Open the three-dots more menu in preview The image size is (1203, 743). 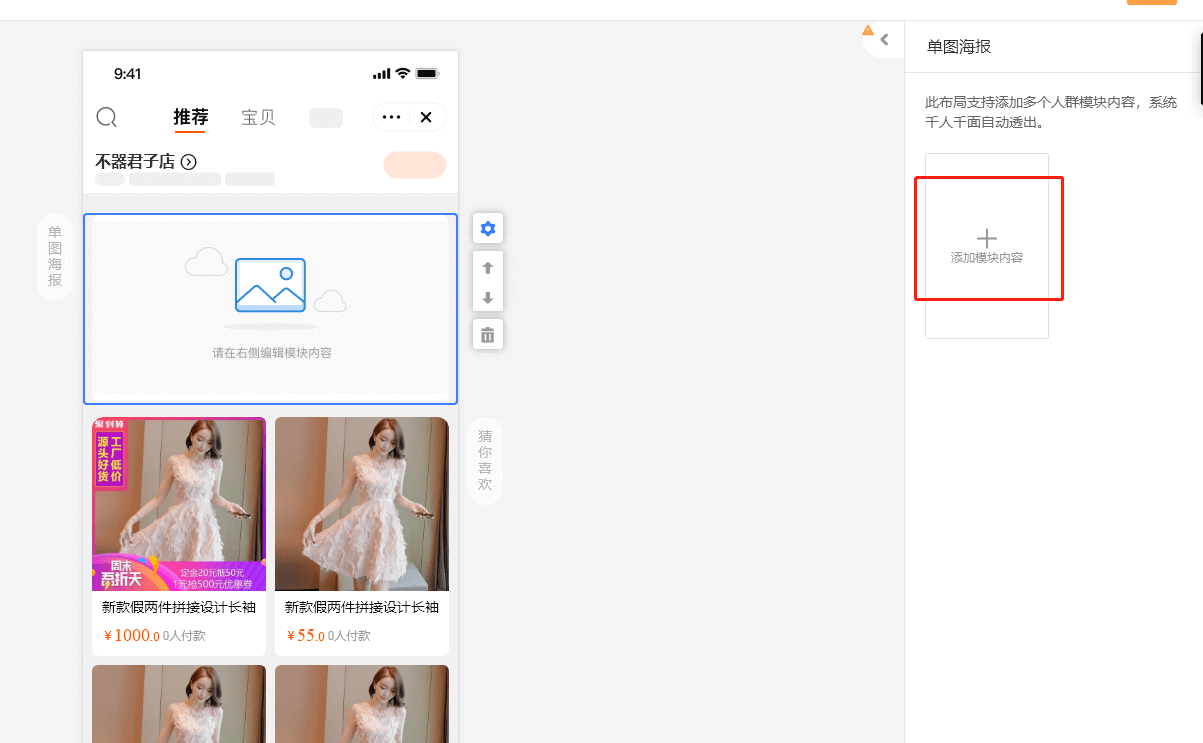click(392, 117)
